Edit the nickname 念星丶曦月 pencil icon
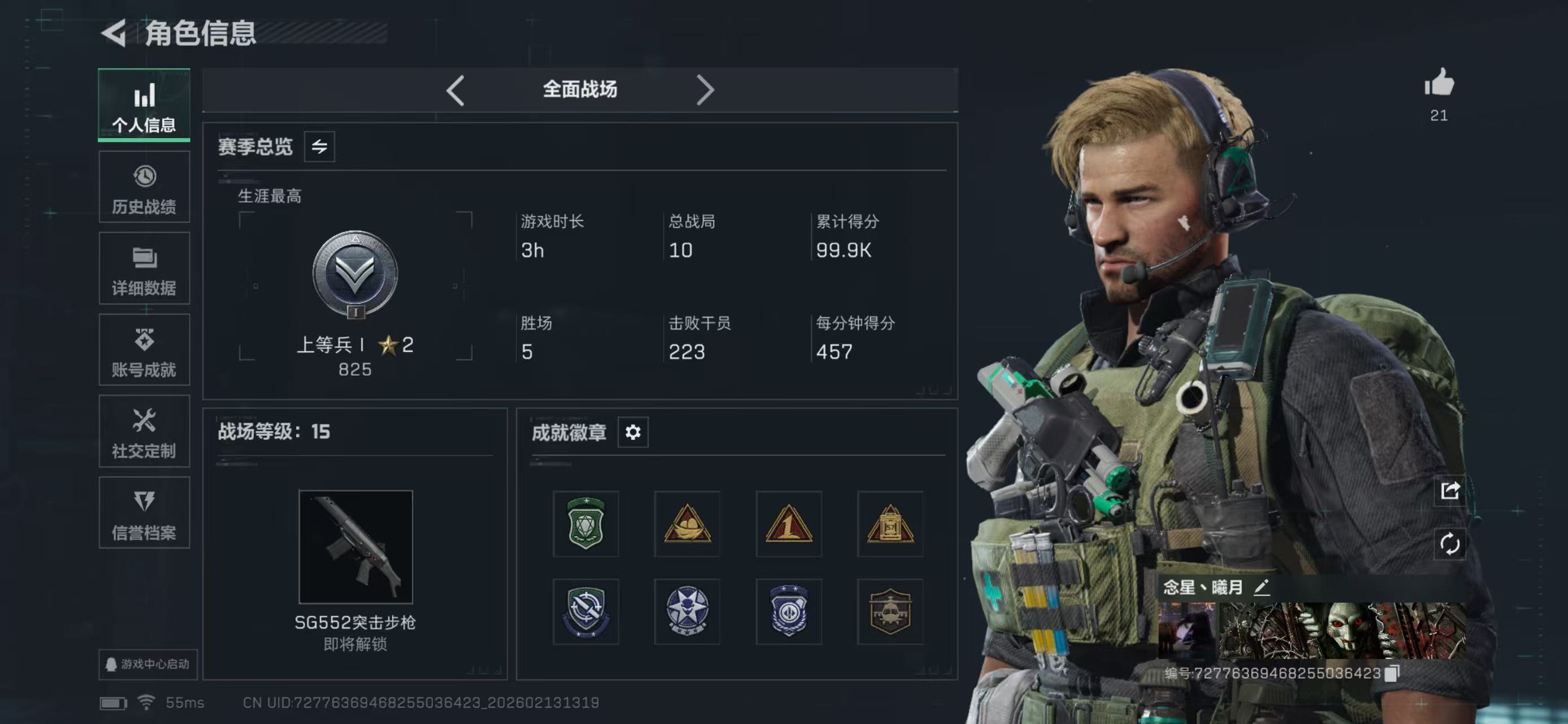 point(1261,587)
